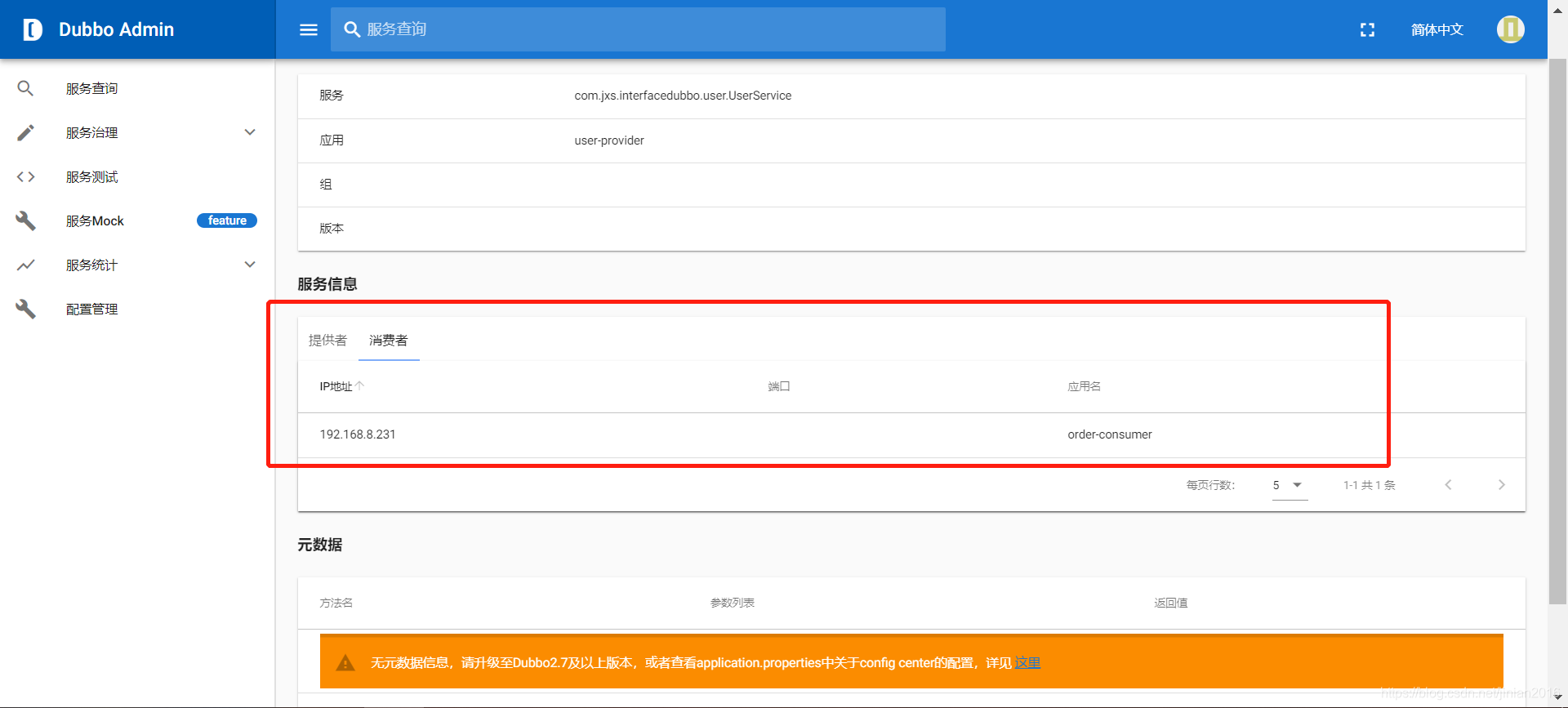1568x708 pixels.
Task: Go to previous page of consumers
Action: [1448, 484]
